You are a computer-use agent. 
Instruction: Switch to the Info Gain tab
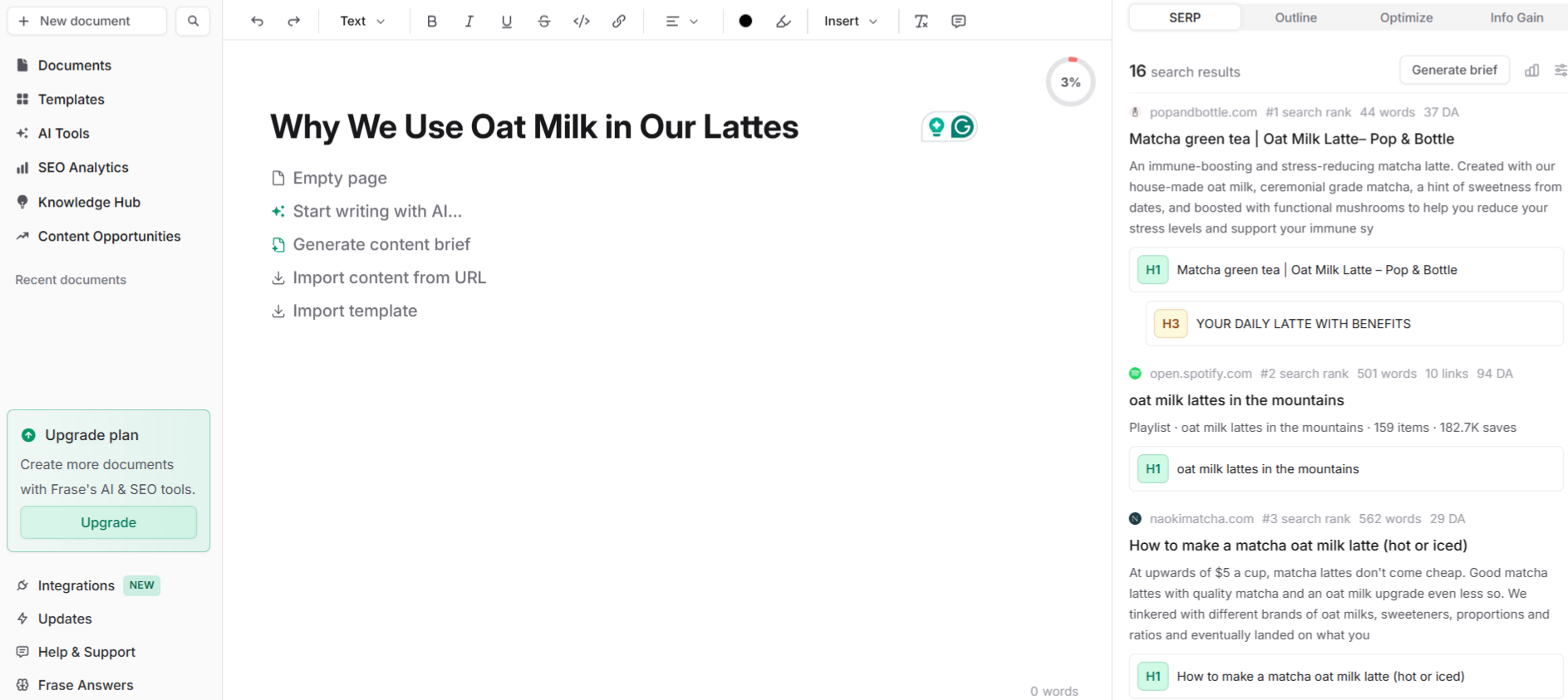tap(1516, 17)
